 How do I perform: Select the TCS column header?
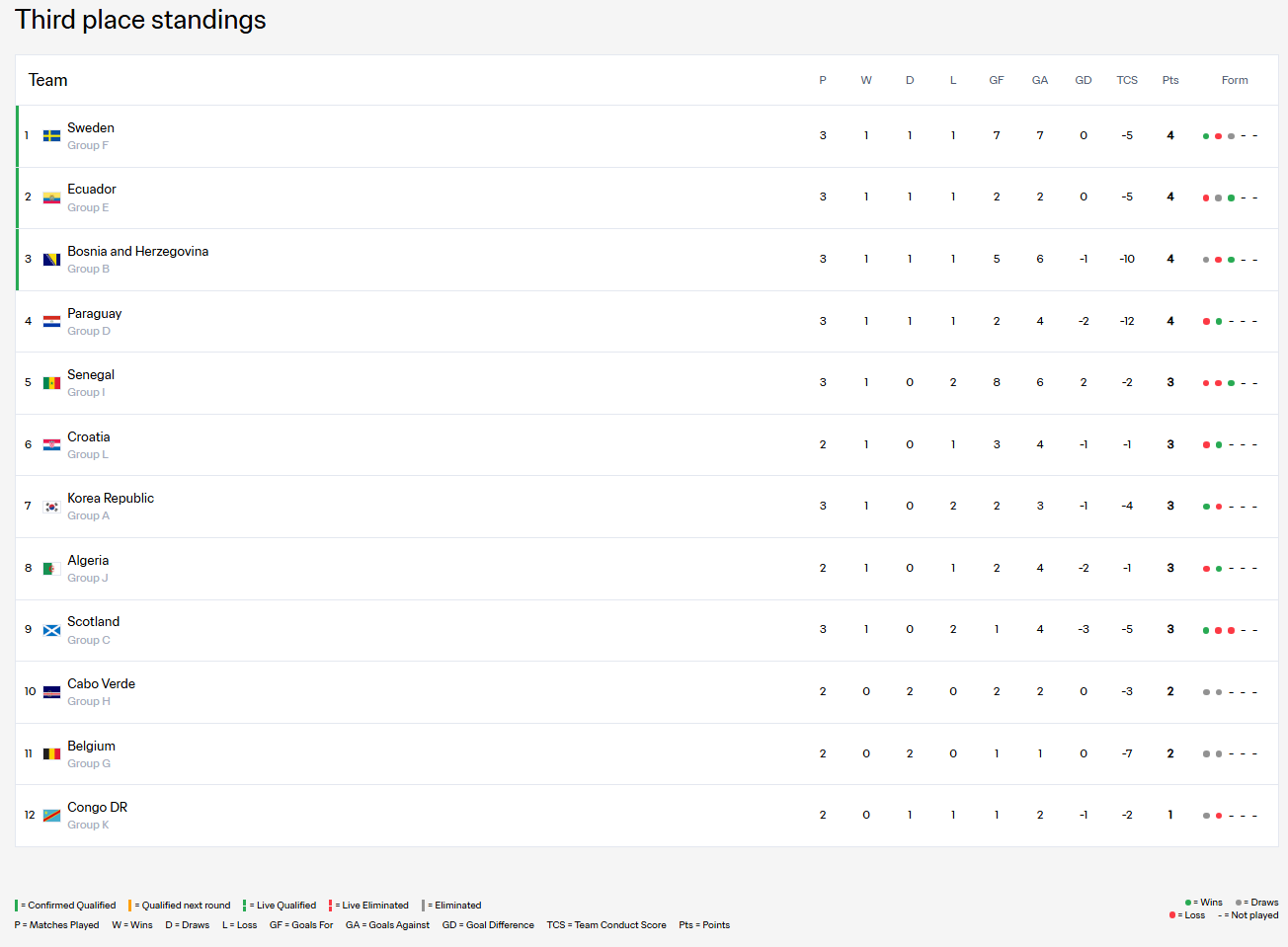point(1127,80)
